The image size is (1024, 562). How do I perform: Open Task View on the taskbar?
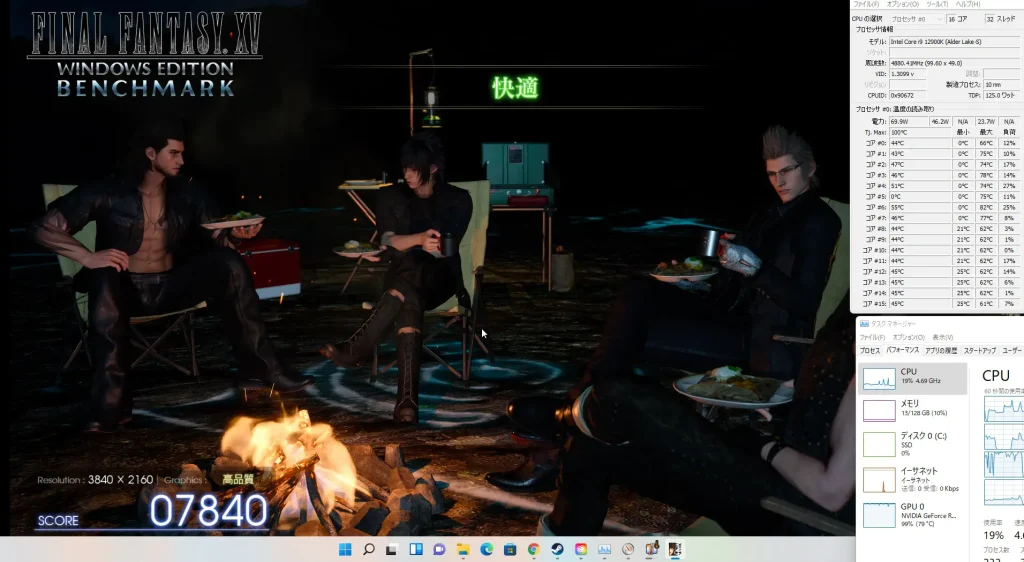(392, 550)
